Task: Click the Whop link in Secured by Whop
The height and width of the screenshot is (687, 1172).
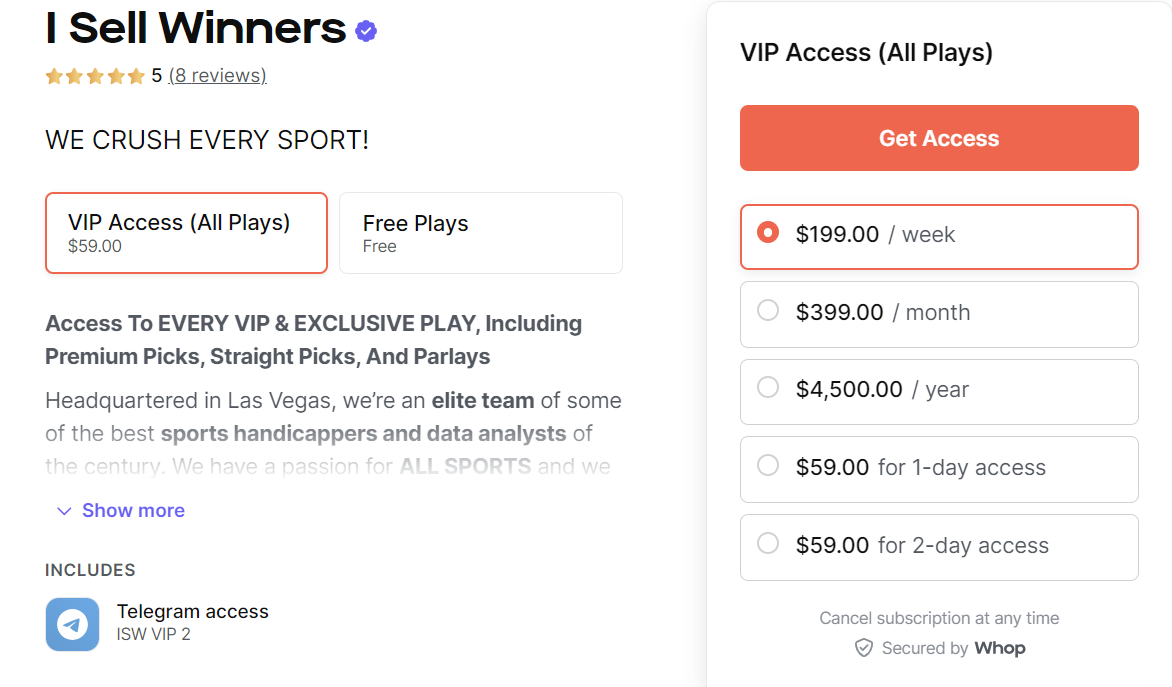Action: point(1000,648)
